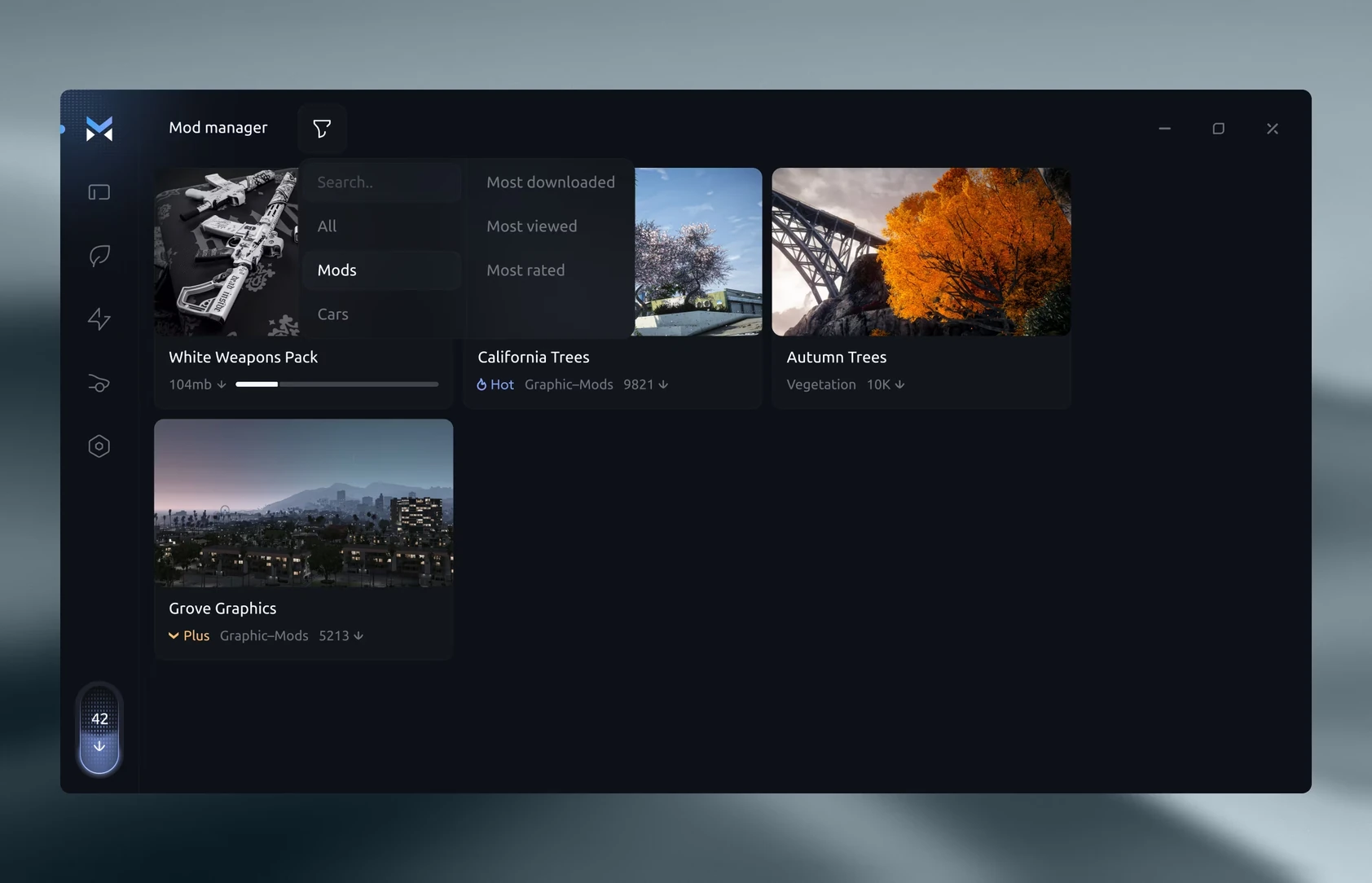Viewport: 1372px width, 883px height.
Task: Open the wind swirl sidebar section
Action: click(x=99, y=383)
